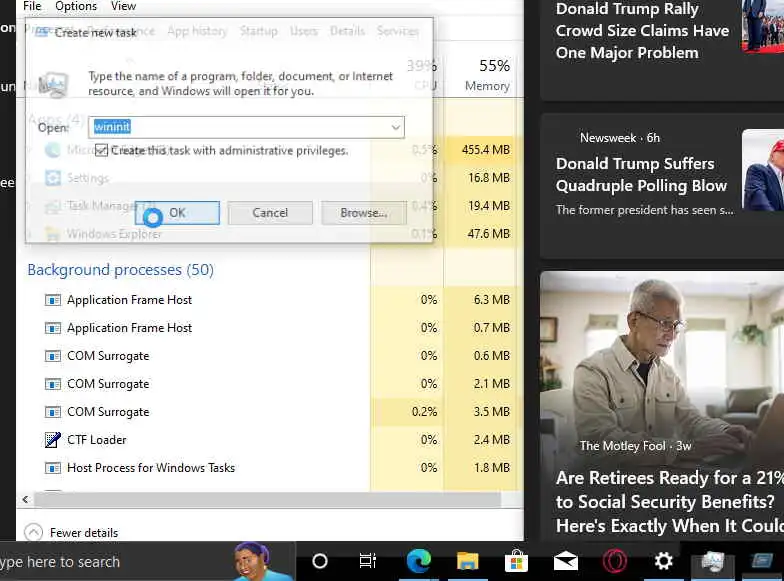Select the 455.4 MB memory value
Viewport: 784px width, 581px height.
point(486,150)
